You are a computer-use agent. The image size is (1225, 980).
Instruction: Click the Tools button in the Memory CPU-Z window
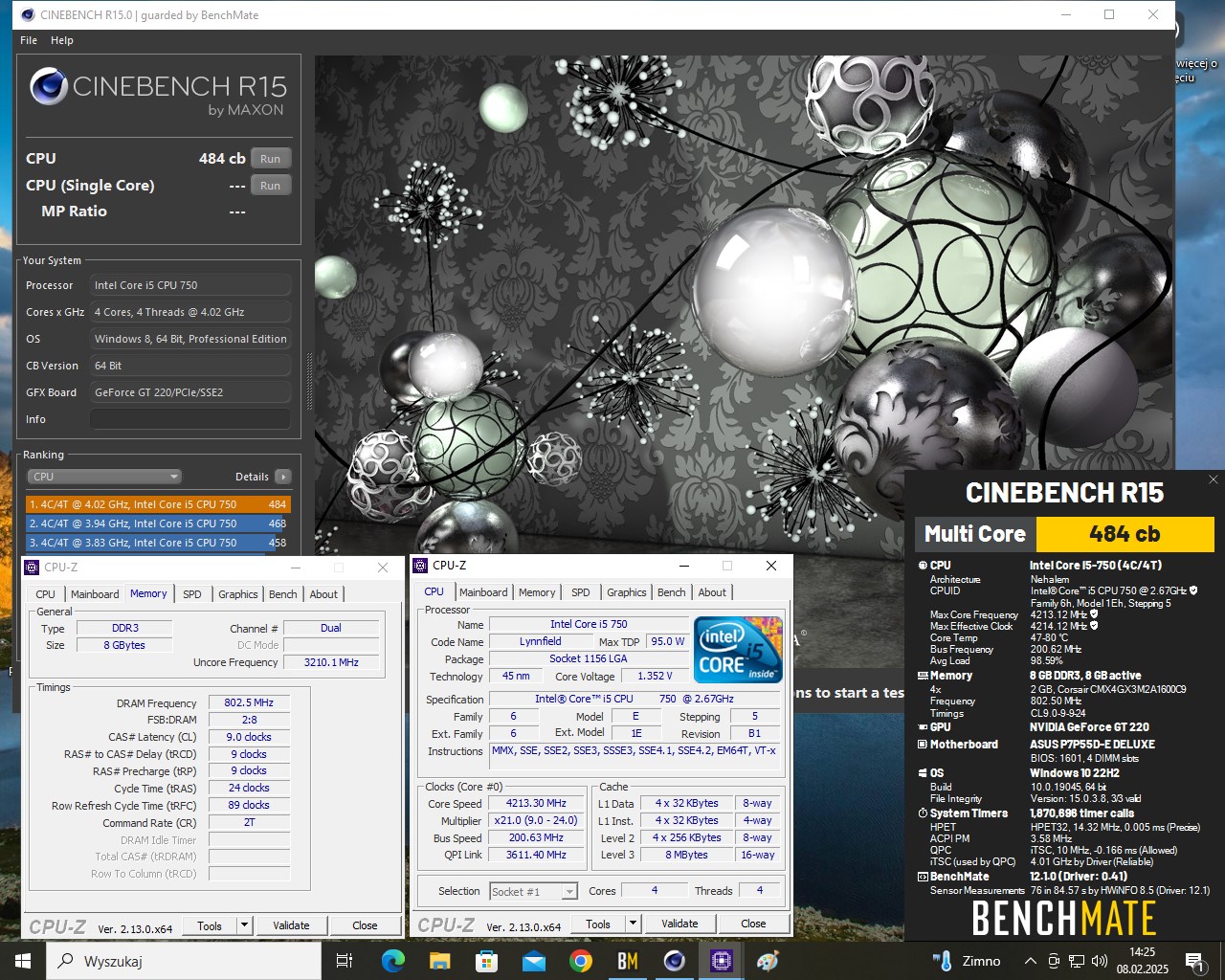(210, 925)
